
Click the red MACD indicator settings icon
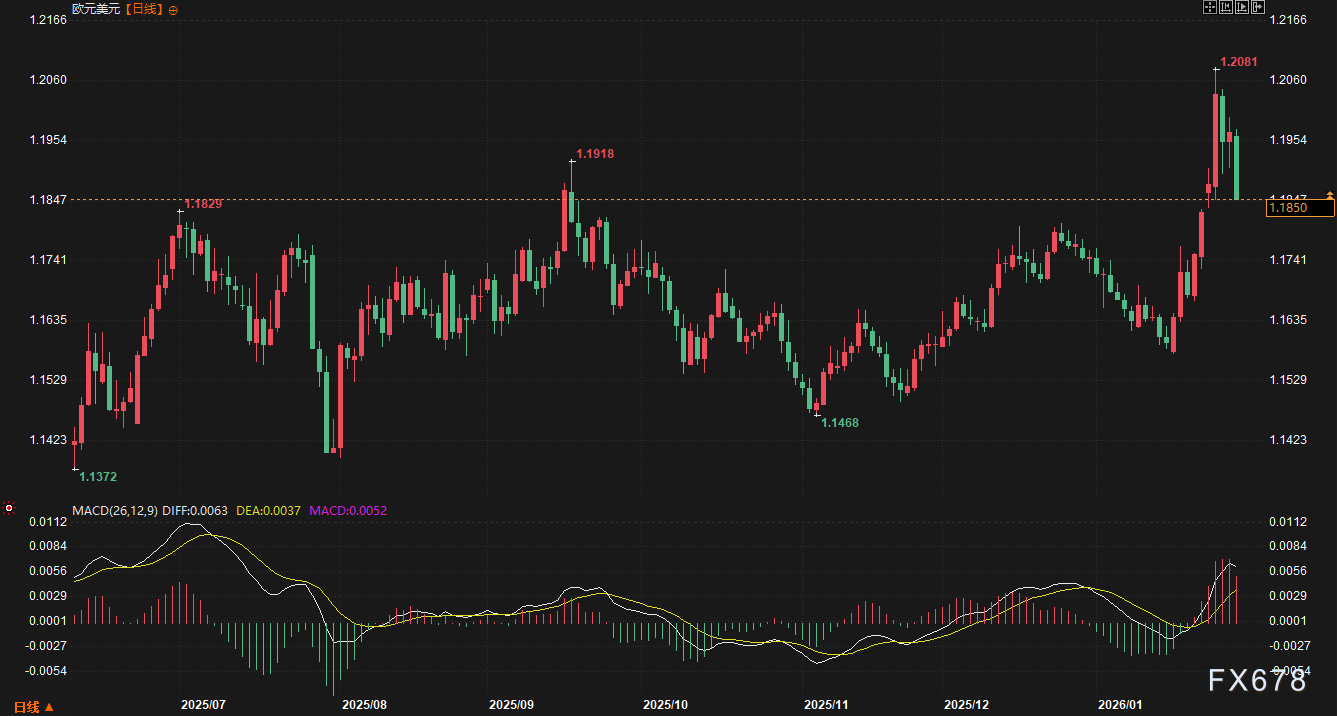click(9, 509)
